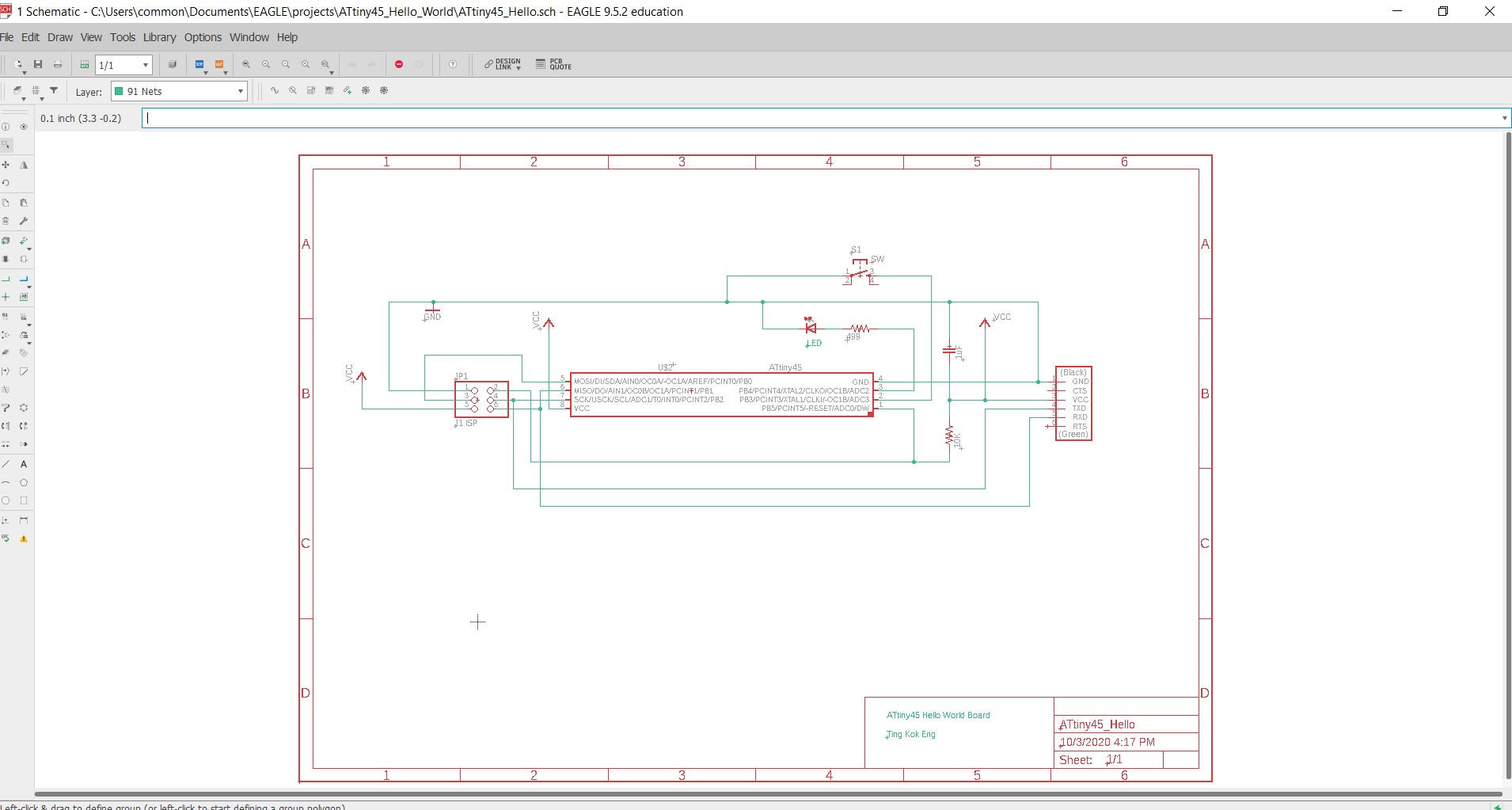Viewport: 1512px width, 810px height.
Task: Open the sheet selector '1/1' dropdown
Action: (123, 65)
